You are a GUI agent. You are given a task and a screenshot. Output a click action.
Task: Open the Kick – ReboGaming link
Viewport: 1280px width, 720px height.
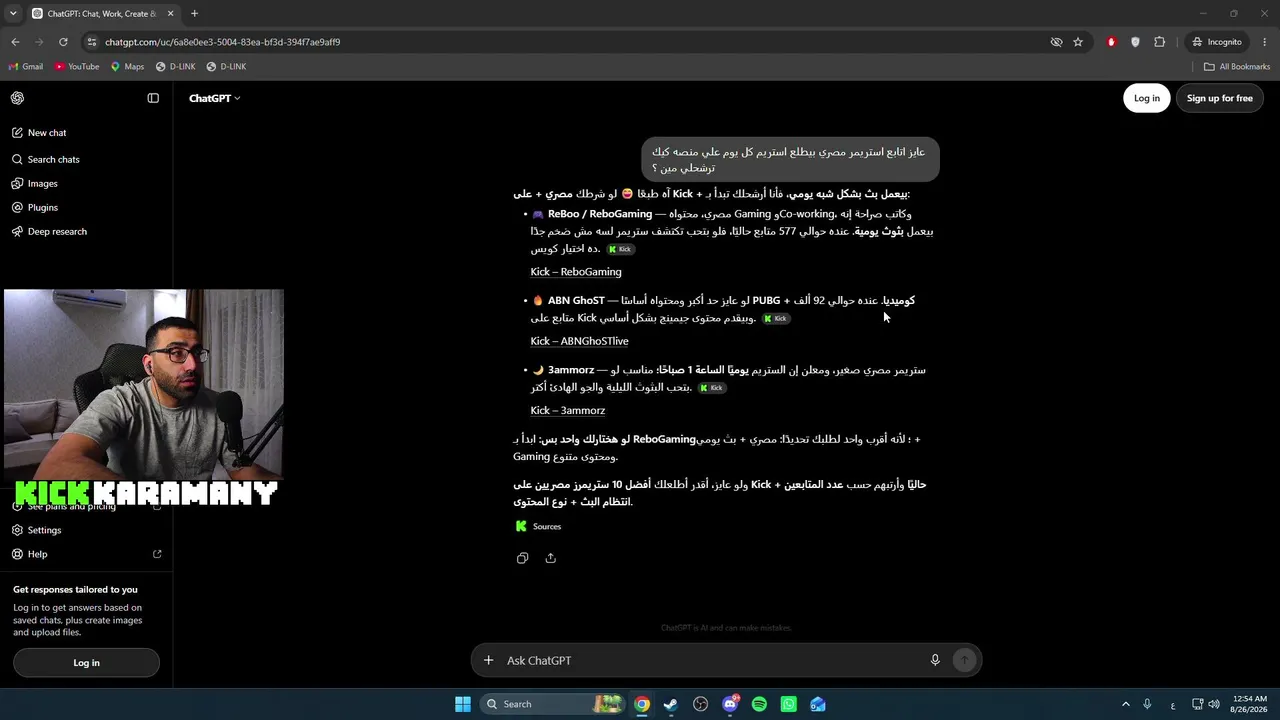click(x=576, y=272)
